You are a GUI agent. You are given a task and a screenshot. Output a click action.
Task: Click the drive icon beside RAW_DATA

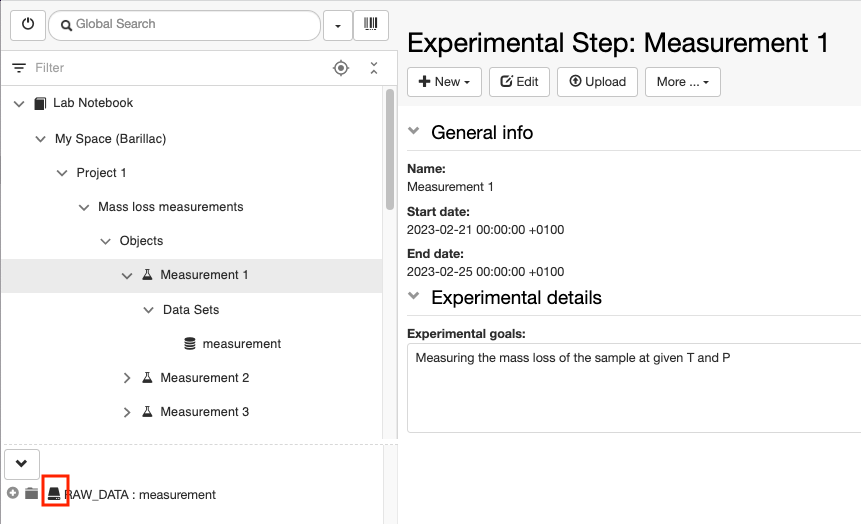coord(54,493)
